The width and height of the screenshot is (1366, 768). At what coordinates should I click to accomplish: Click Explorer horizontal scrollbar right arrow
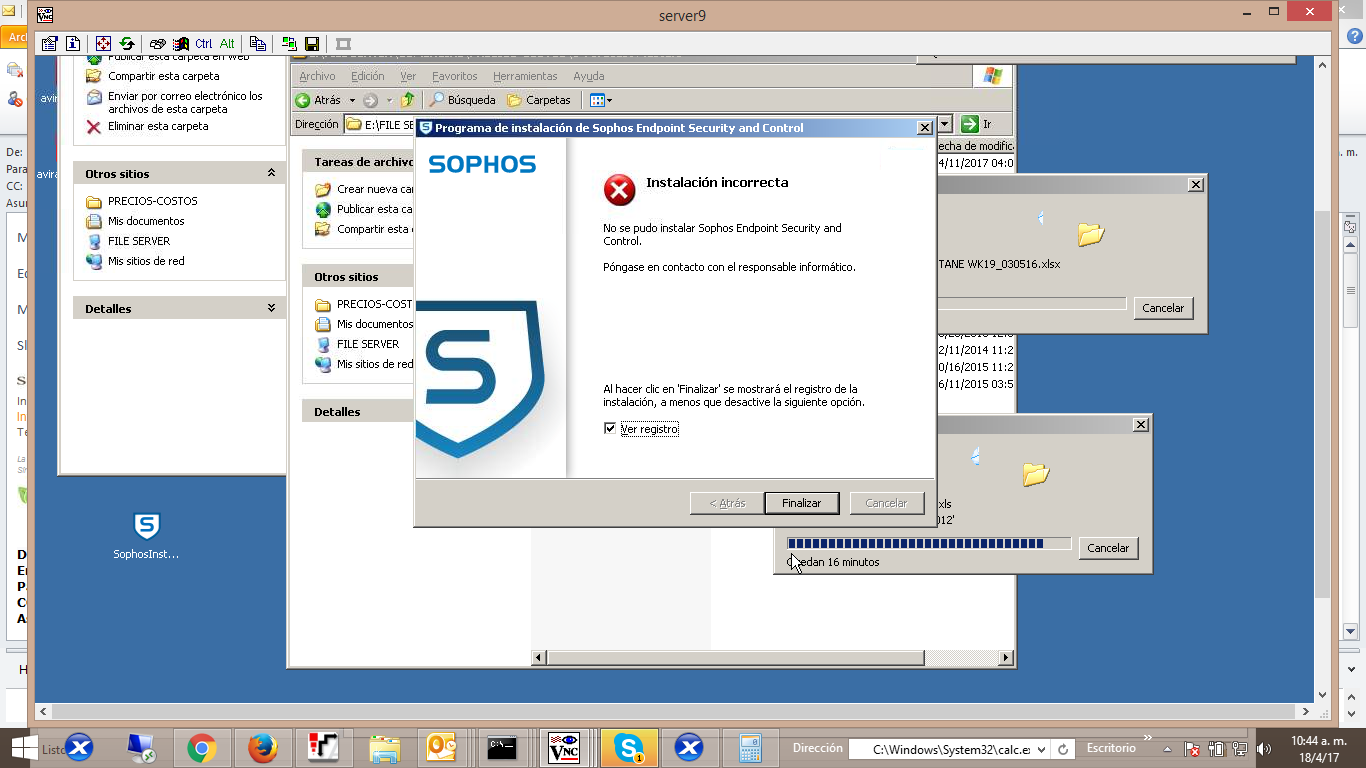pyautogui.click(x=1007, y=658)
